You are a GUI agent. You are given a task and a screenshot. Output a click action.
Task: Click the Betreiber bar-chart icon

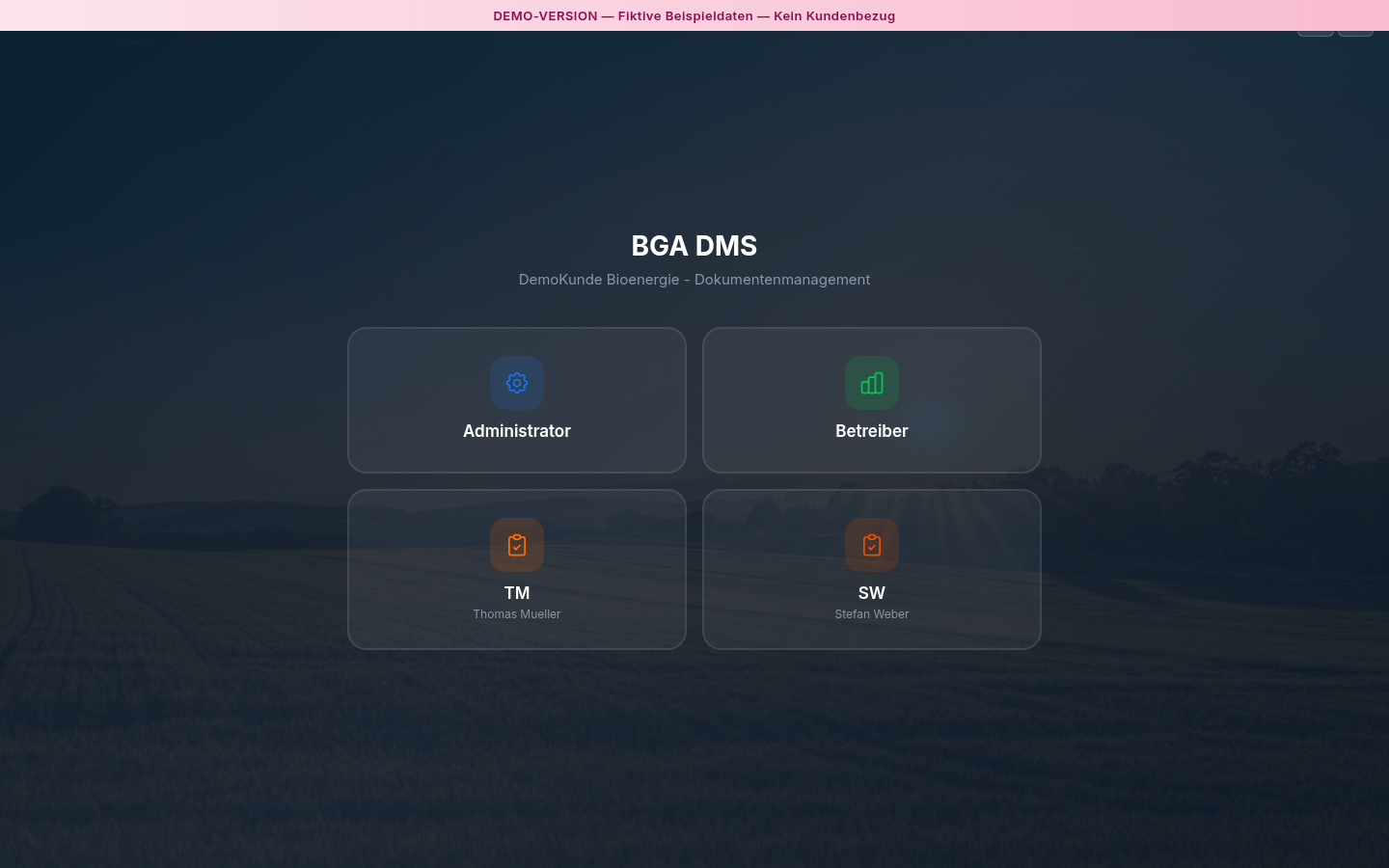click(x=871, y=383)
